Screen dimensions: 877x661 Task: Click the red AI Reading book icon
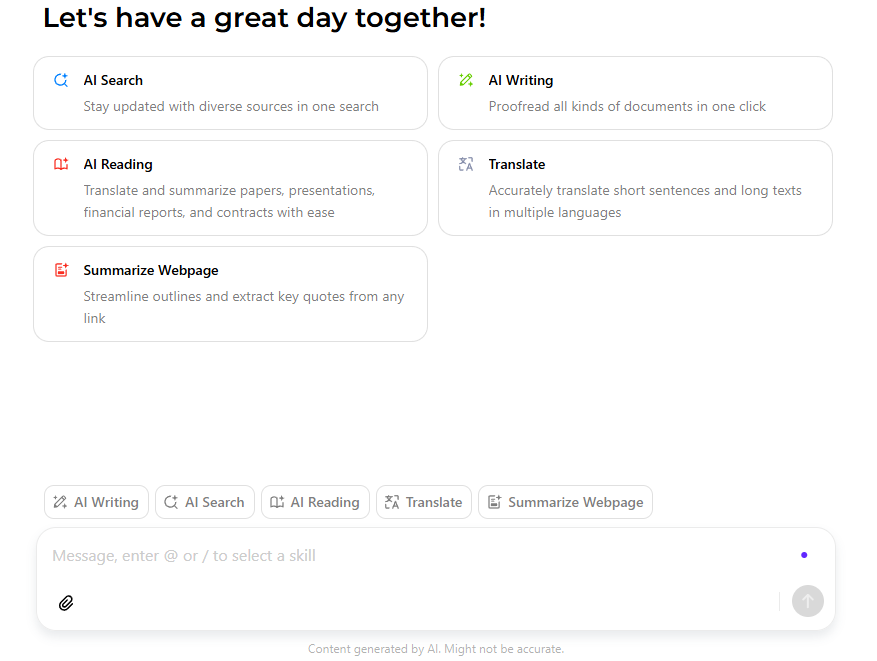pyautogui.click(x=61, y=164)
